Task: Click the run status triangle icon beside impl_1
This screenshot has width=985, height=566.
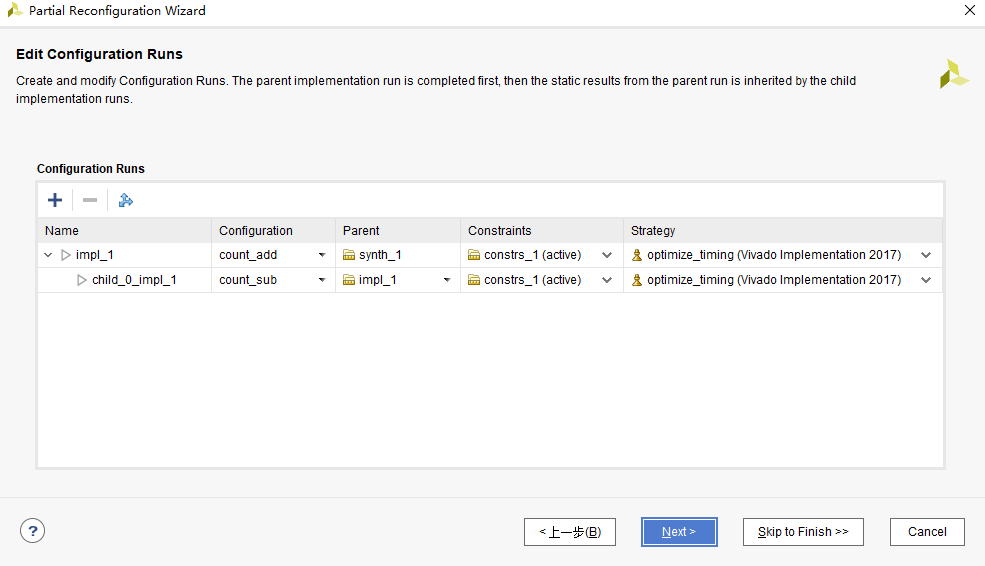Action: point(65,255)
